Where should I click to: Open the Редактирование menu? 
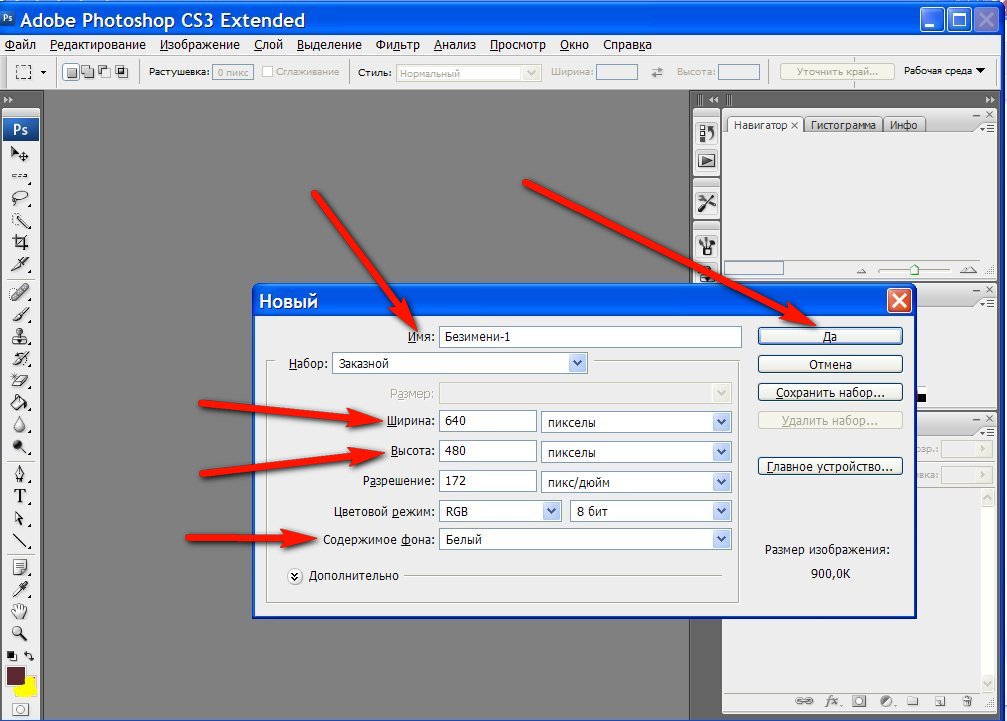pos(98,44)
